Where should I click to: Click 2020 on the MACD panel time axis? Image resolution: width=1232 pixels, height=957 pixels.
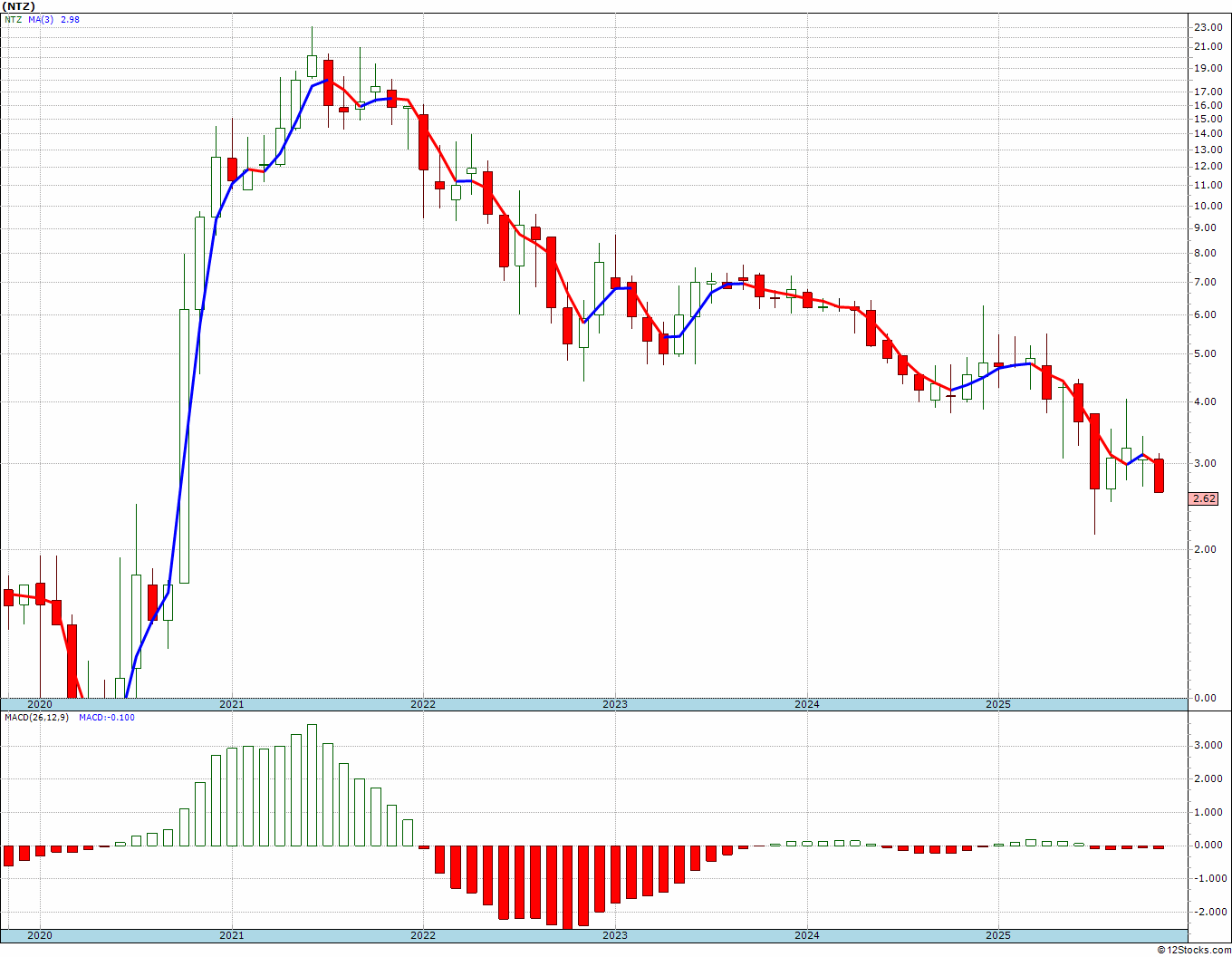40,935
